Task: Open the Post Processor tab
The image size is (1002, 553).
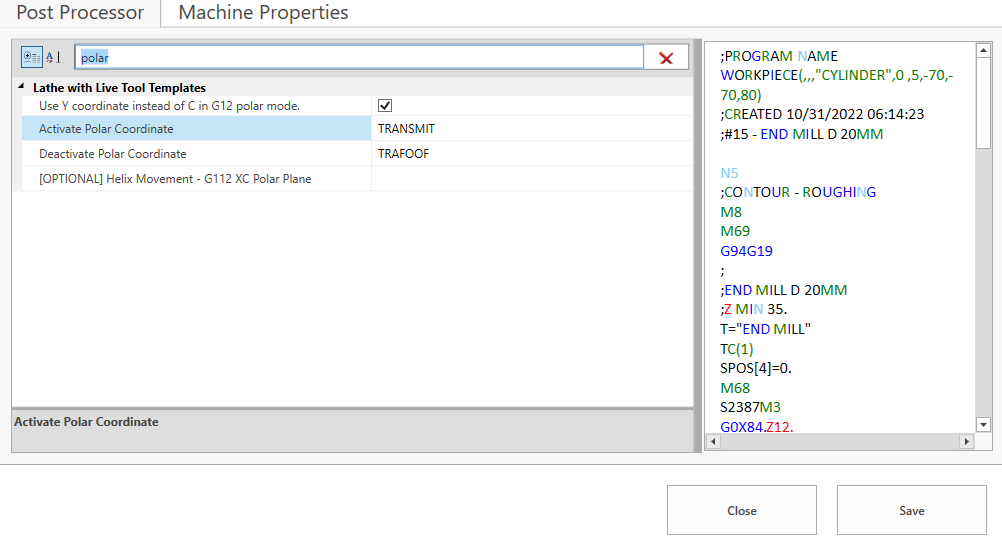Action: point(80,13)
